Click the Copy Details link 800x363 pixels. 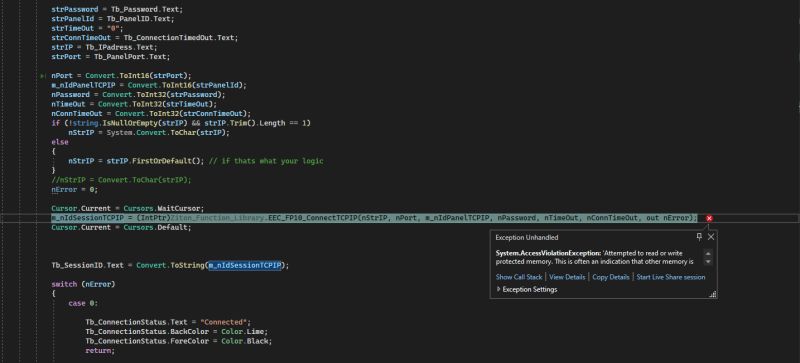(x=611, y=277)
